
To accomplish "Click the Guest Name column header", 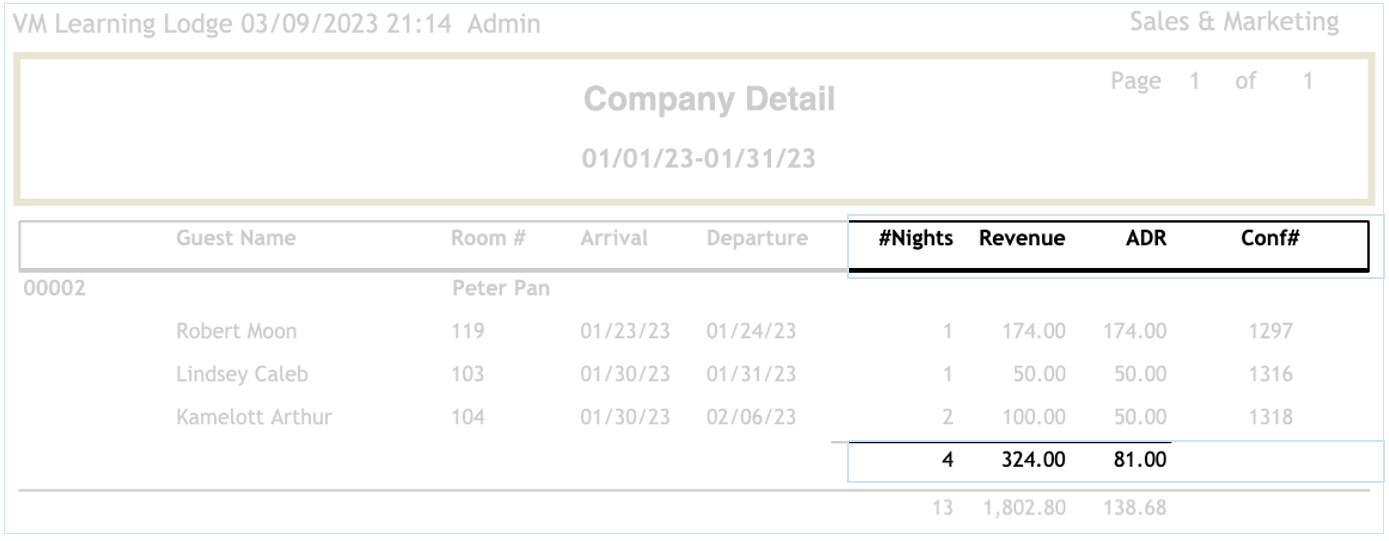I will click(x=236, y=239).
